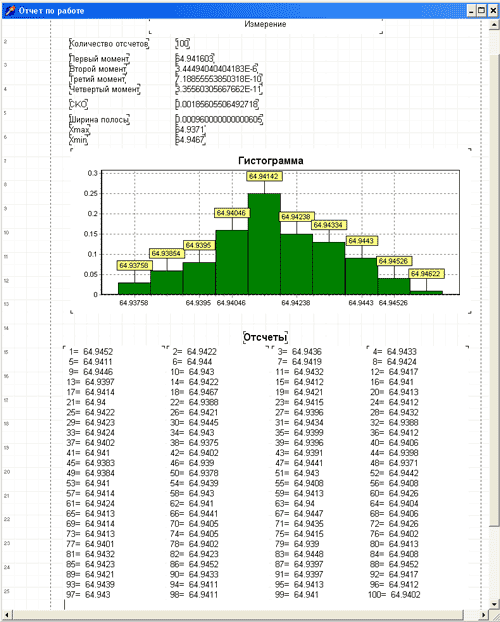Click the Xmin label
The width and height of the screenshot is (500, 622).
tap(78, 140)
